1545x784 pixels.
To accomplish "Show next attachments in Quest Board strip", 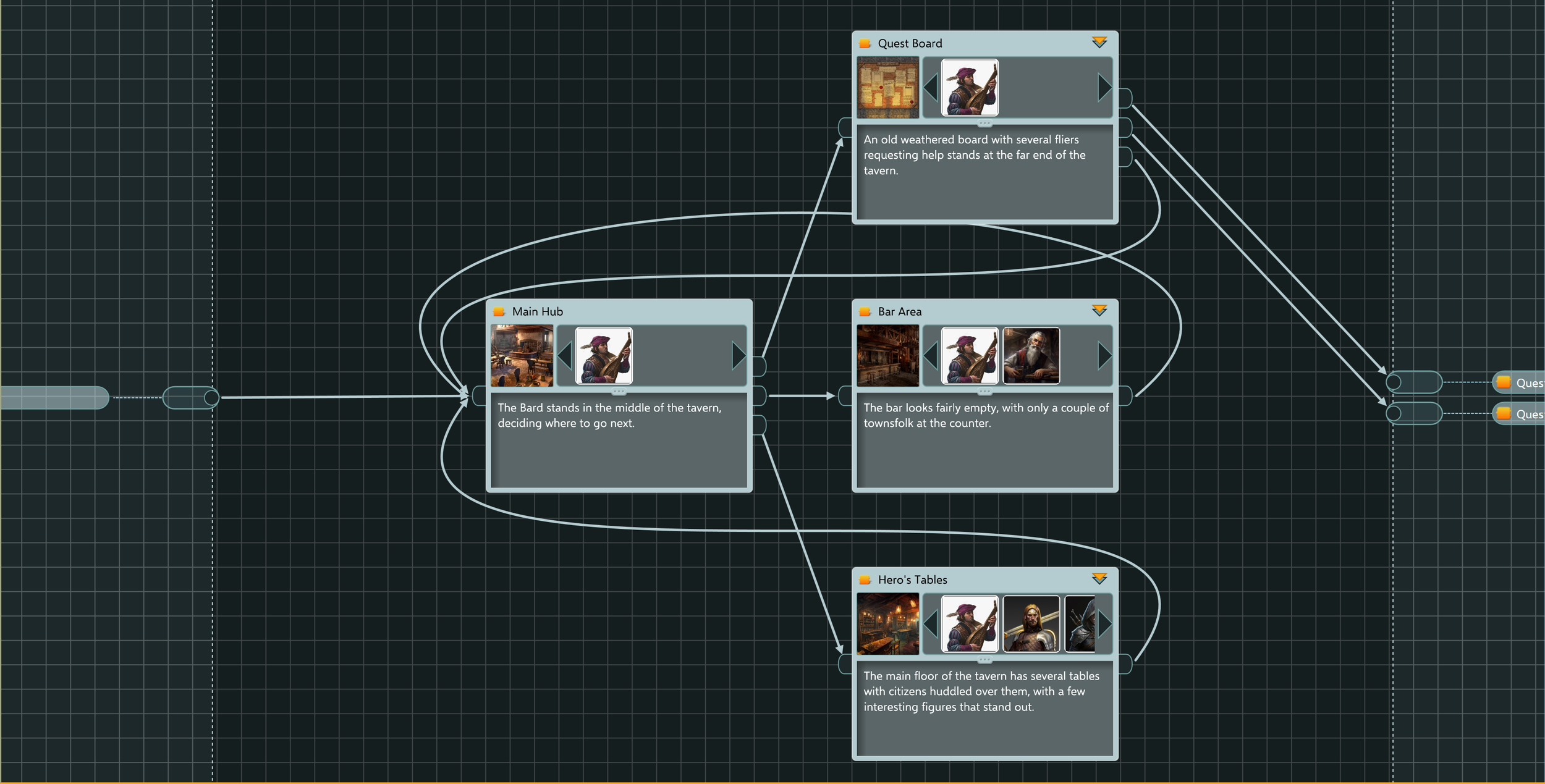I will pos(1104,88).
